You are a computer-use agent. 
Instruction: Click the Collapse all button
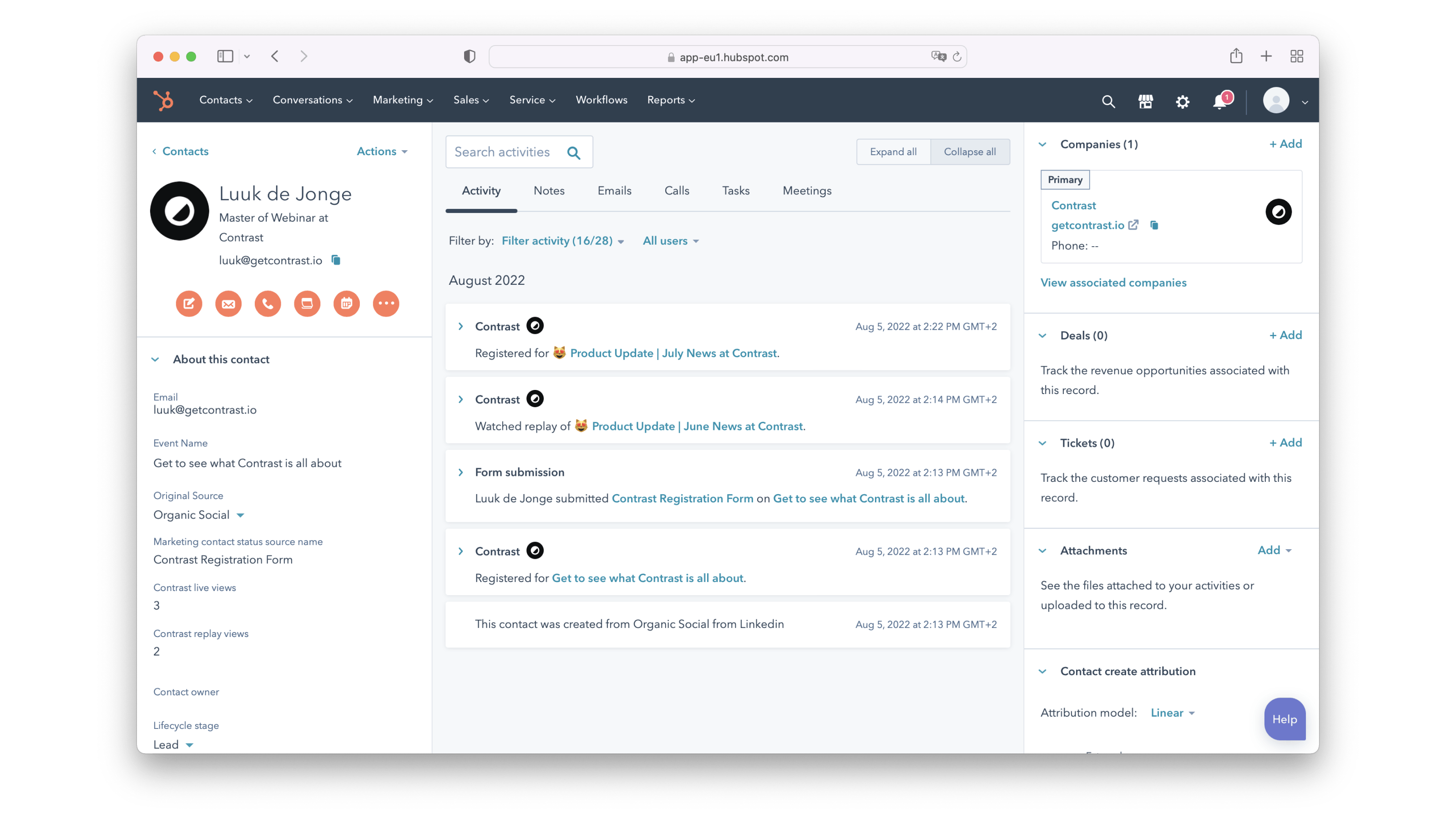tap(970, 152)
